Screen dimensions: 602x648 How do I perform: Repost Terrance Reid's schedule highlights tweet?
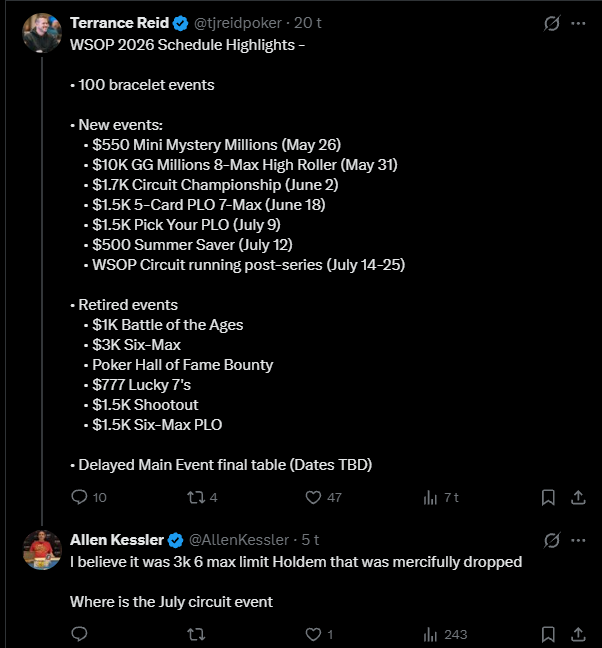click(x=197, y=497)
